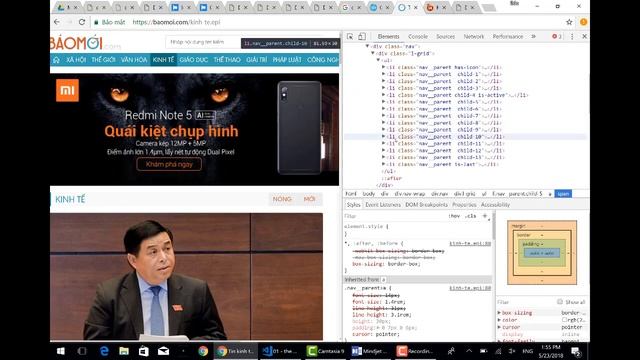Expand the nav__parent is-last li node

click(x=383, y=164)
